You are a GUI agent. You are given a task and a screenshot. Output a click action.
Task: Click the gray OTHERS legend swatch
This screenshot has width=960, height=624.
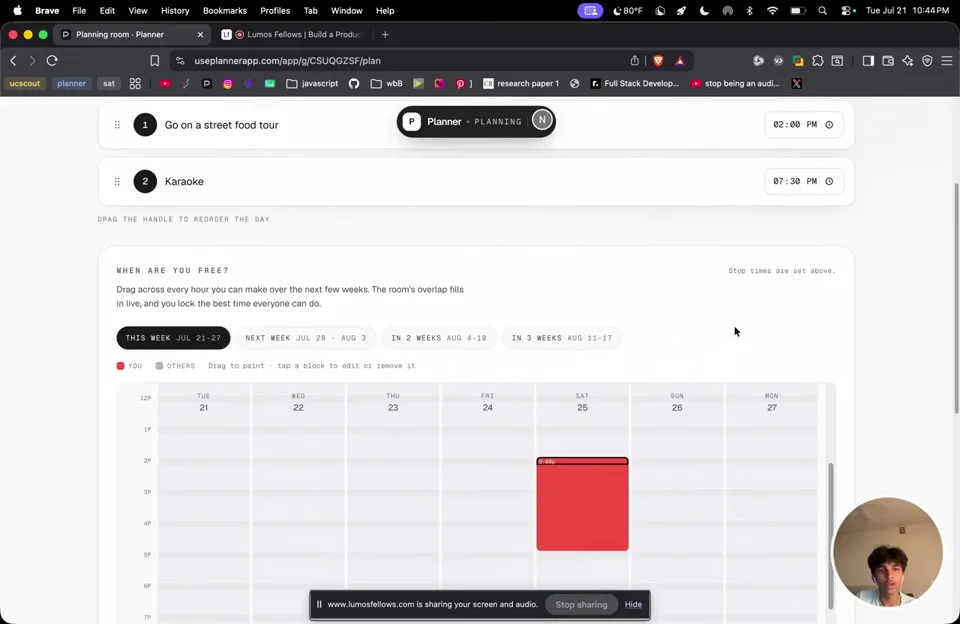[159, 366]
